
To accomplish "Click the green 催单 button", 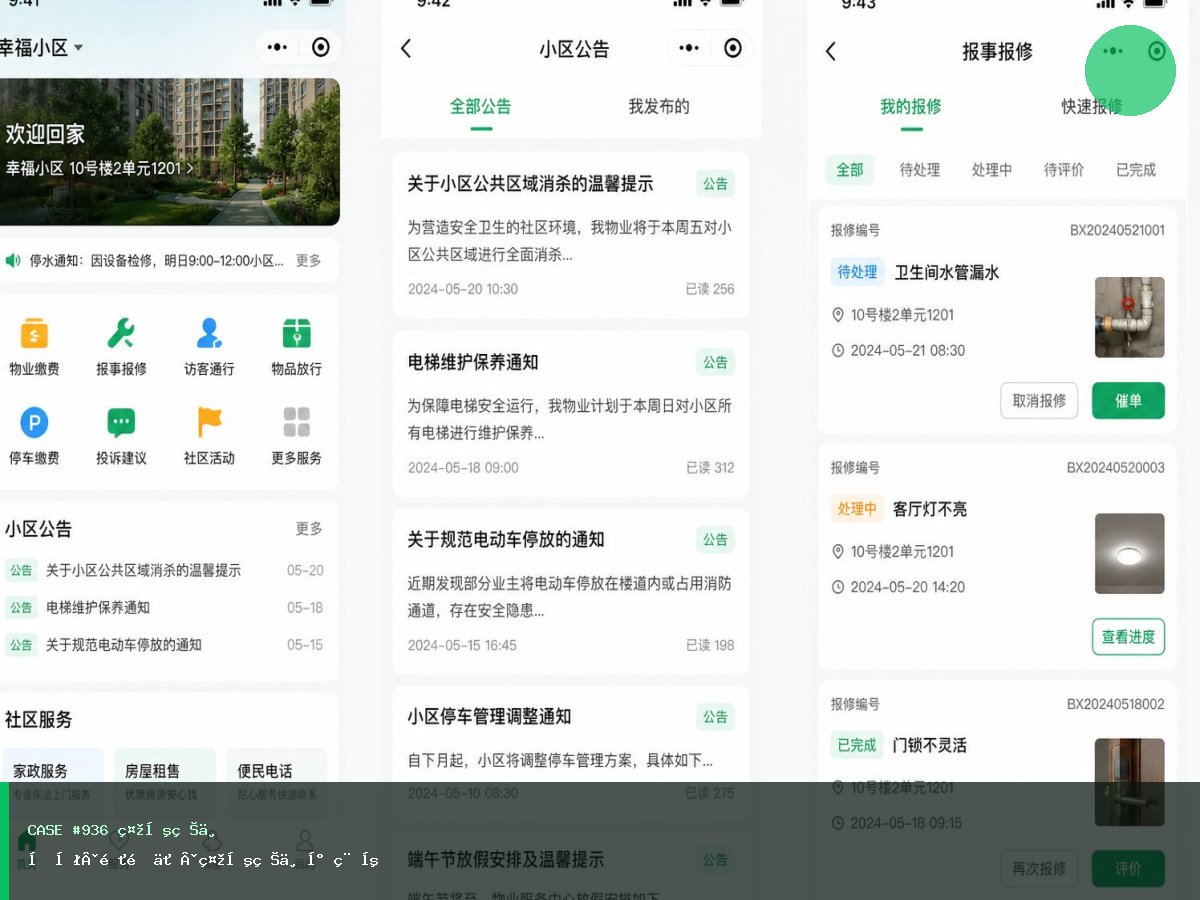I will [1128, 400].
